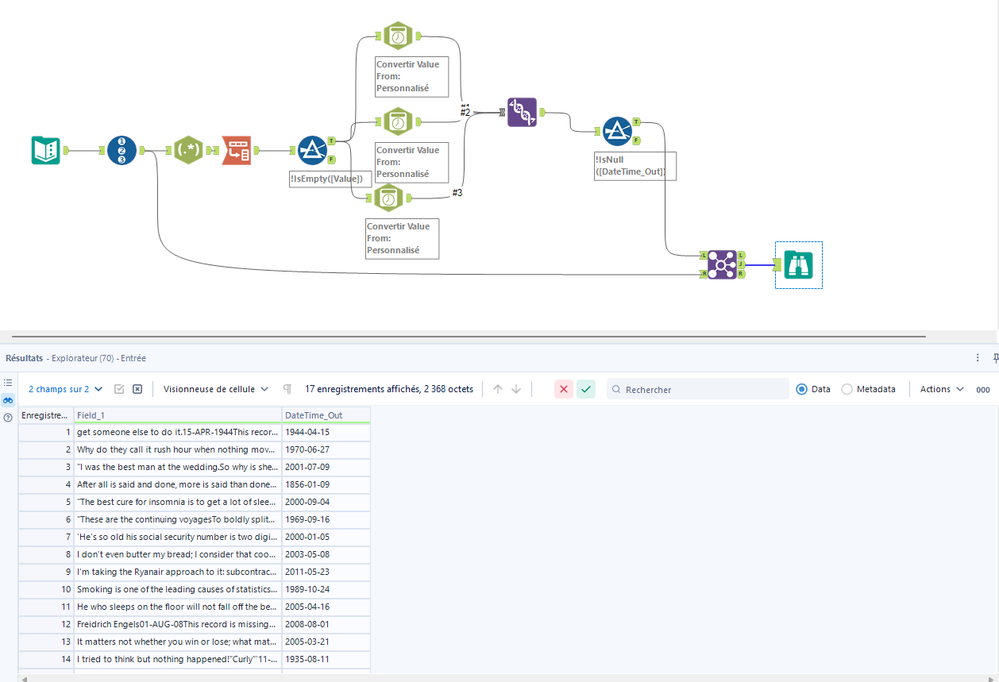Screen dimensions: 999x682
Task: Pin the results panel
Action: click(x=995, y=358)
